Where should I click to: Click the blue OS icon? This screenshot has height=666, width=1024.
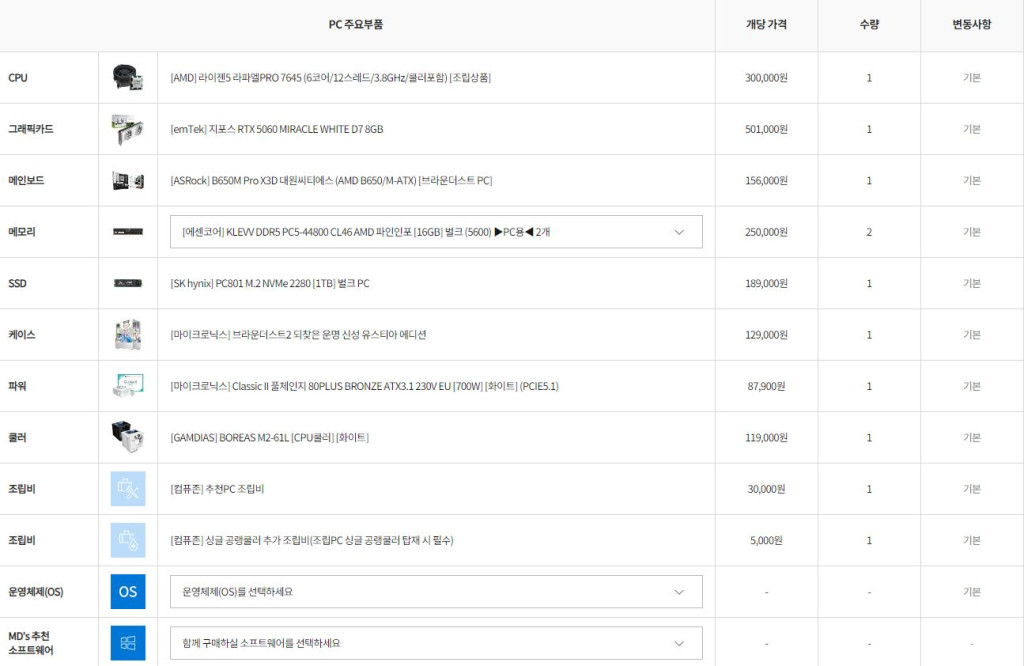[127, 592]
